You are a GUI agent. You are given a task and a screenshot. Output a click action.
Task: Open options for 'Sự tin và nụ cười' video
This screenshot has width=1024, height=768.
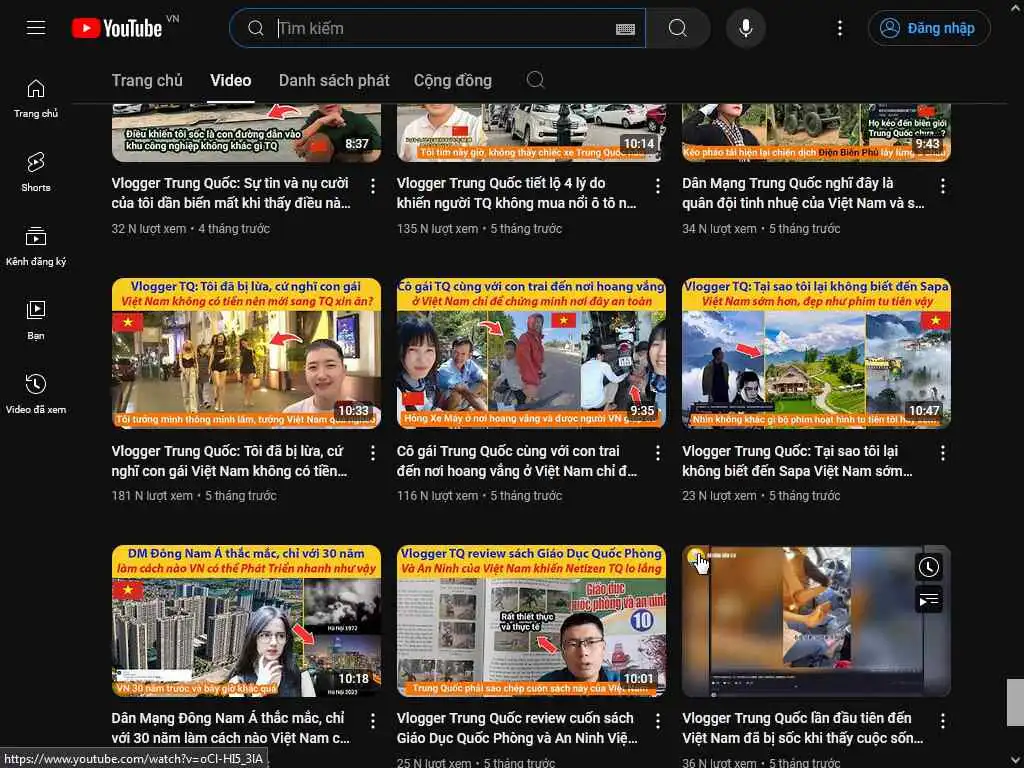[373, 186]
